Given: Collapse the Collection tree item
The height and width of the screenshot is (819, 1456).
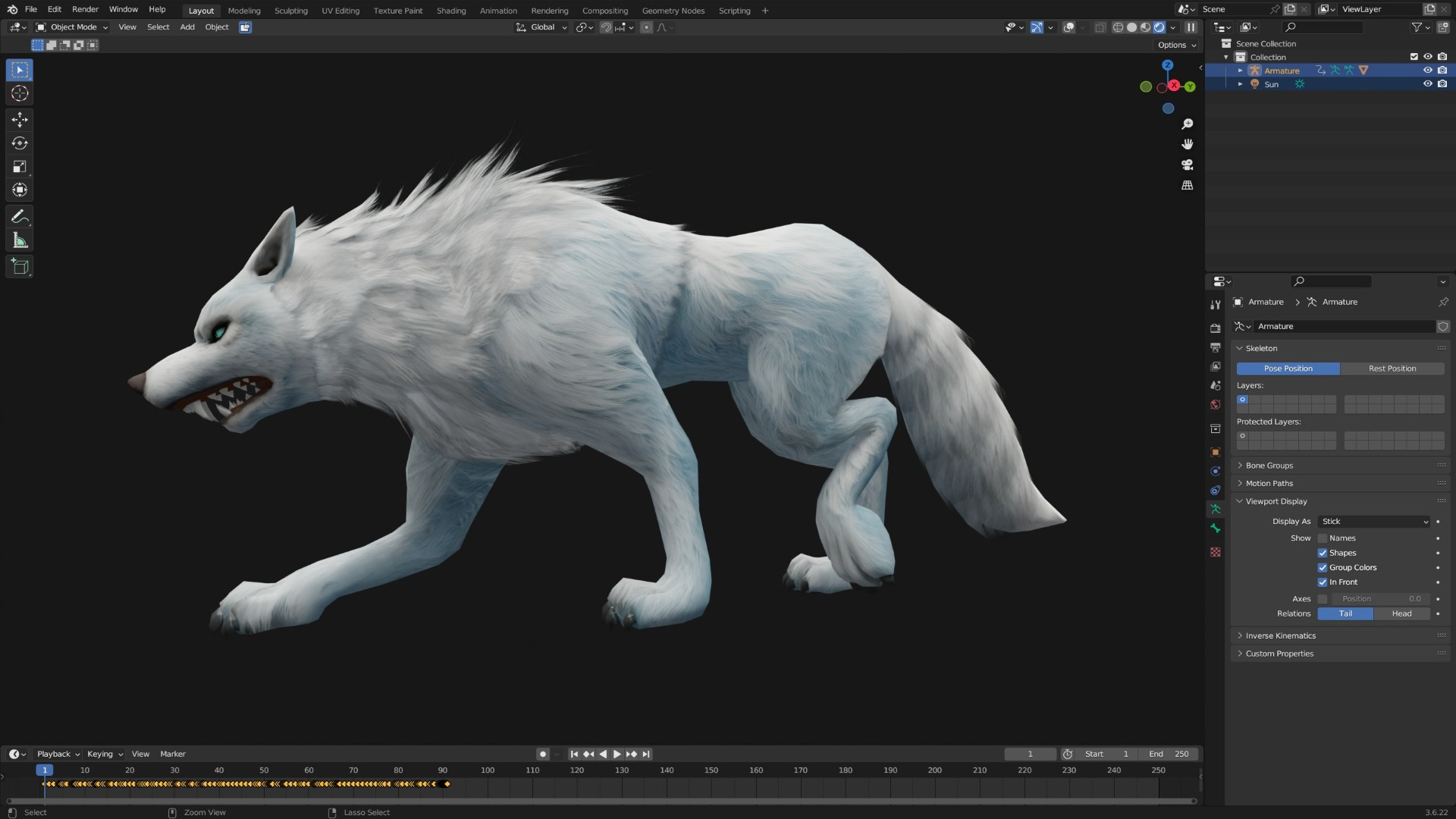Looking at the screenshot, I should click(x=1226, y=58).
